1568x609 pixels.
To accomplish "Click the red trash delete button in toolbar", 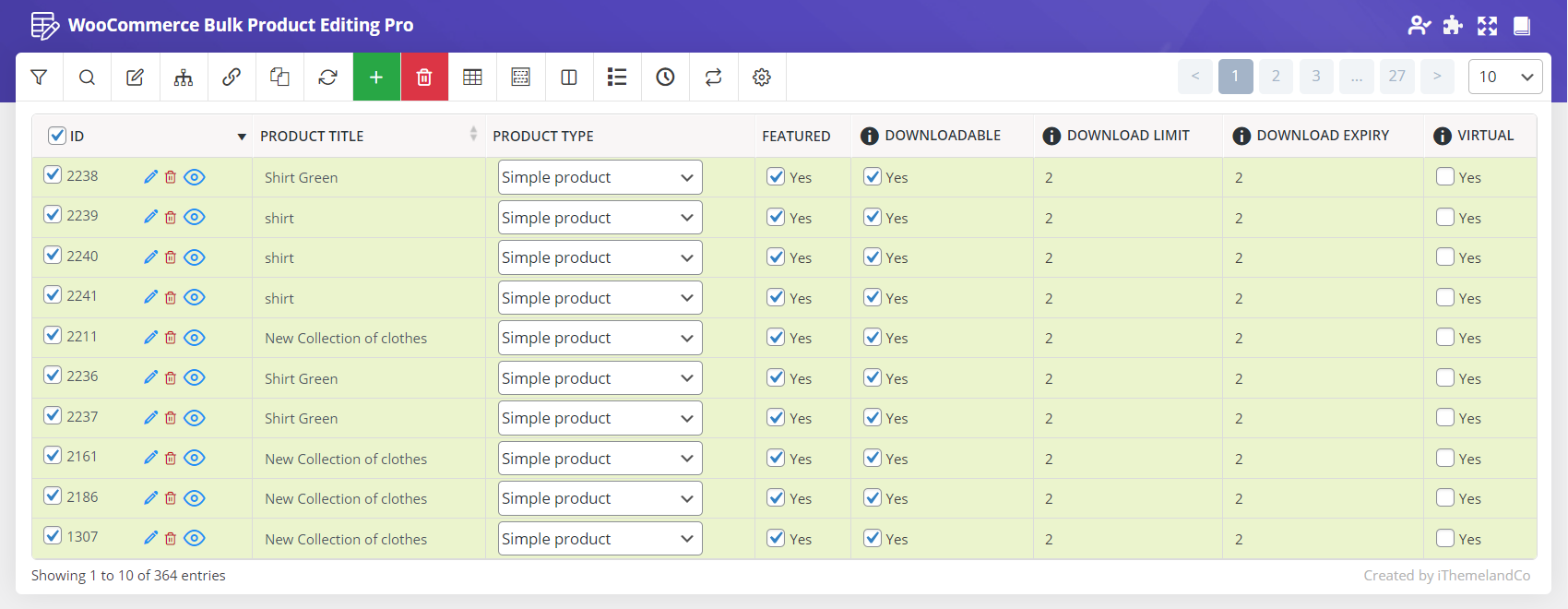I will [424, 78].
